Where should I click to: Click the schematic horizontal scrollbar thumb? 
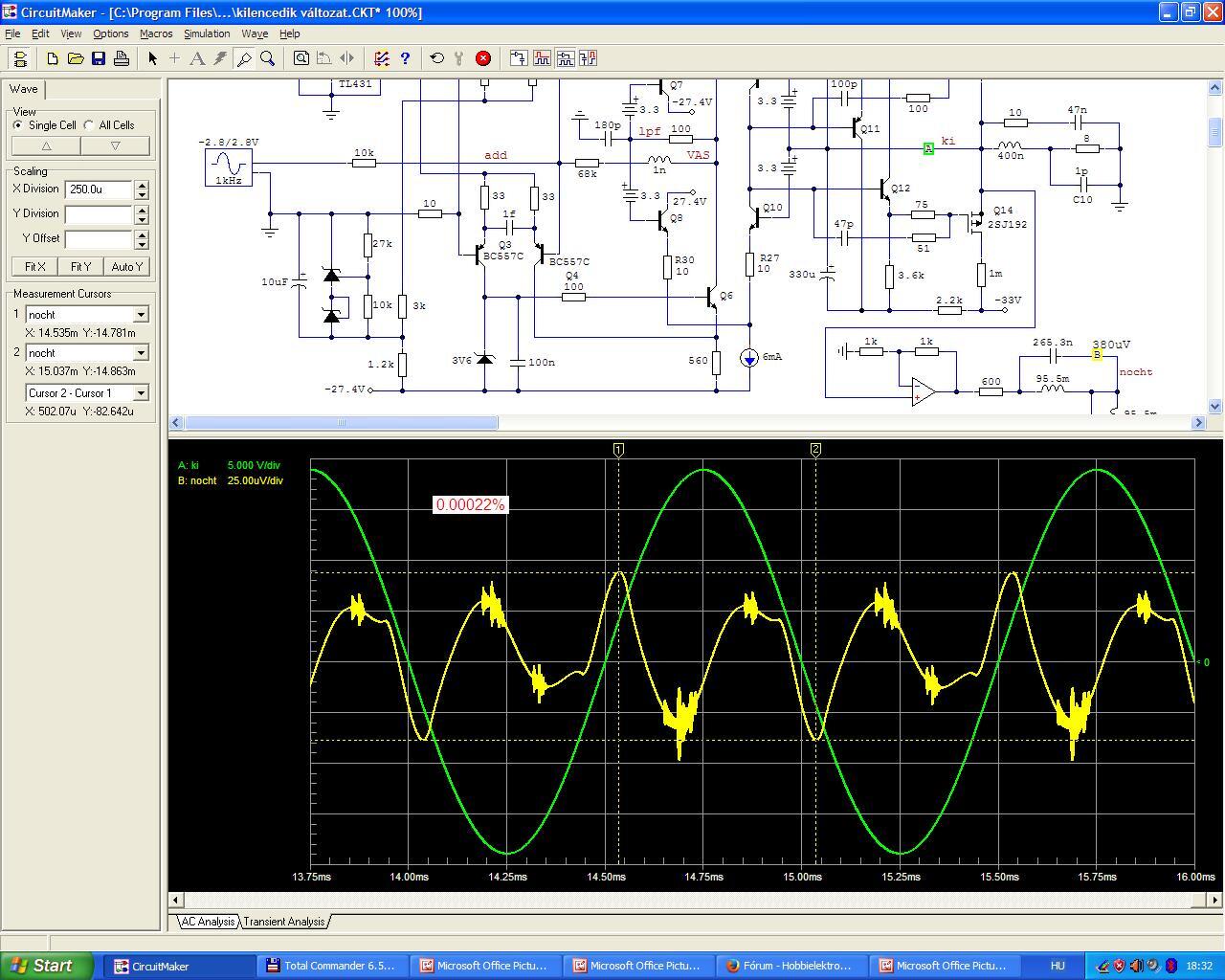(x=341, y=422)
